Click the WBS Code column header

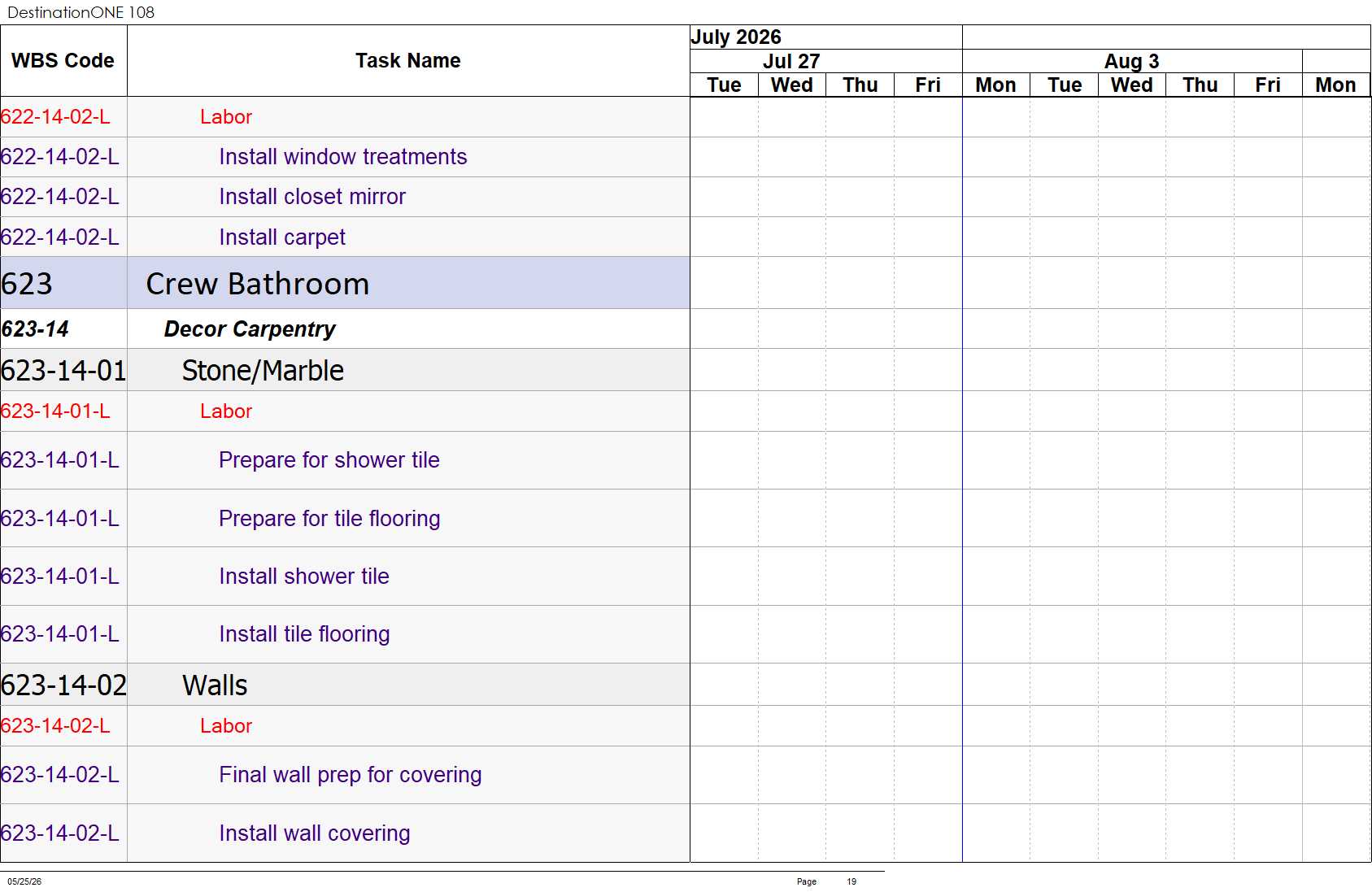pos(63,61)
